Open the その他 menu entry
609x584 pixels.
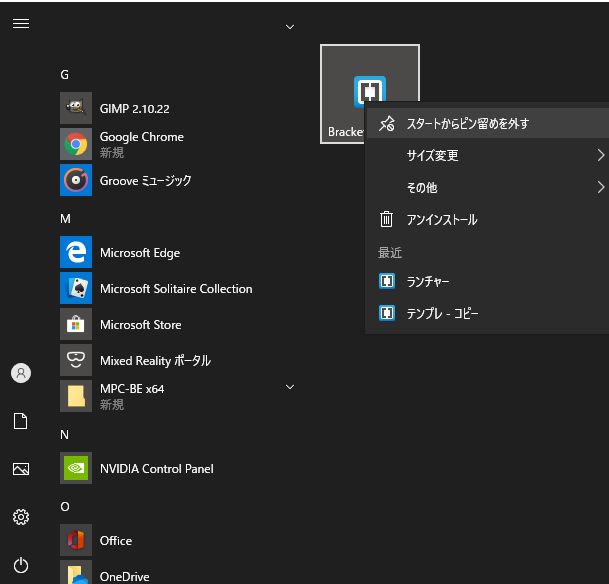(x=488, y=188)
